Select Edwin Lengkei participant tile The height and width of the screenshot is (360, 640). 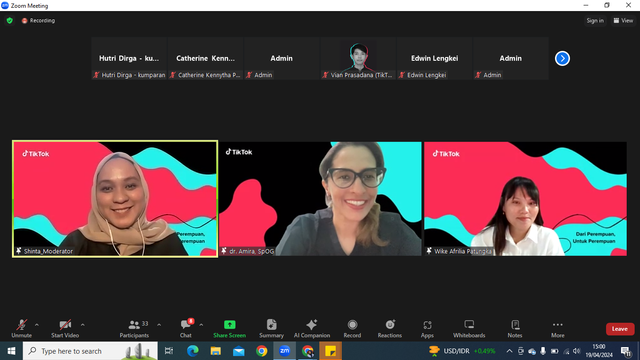[435, 58]
